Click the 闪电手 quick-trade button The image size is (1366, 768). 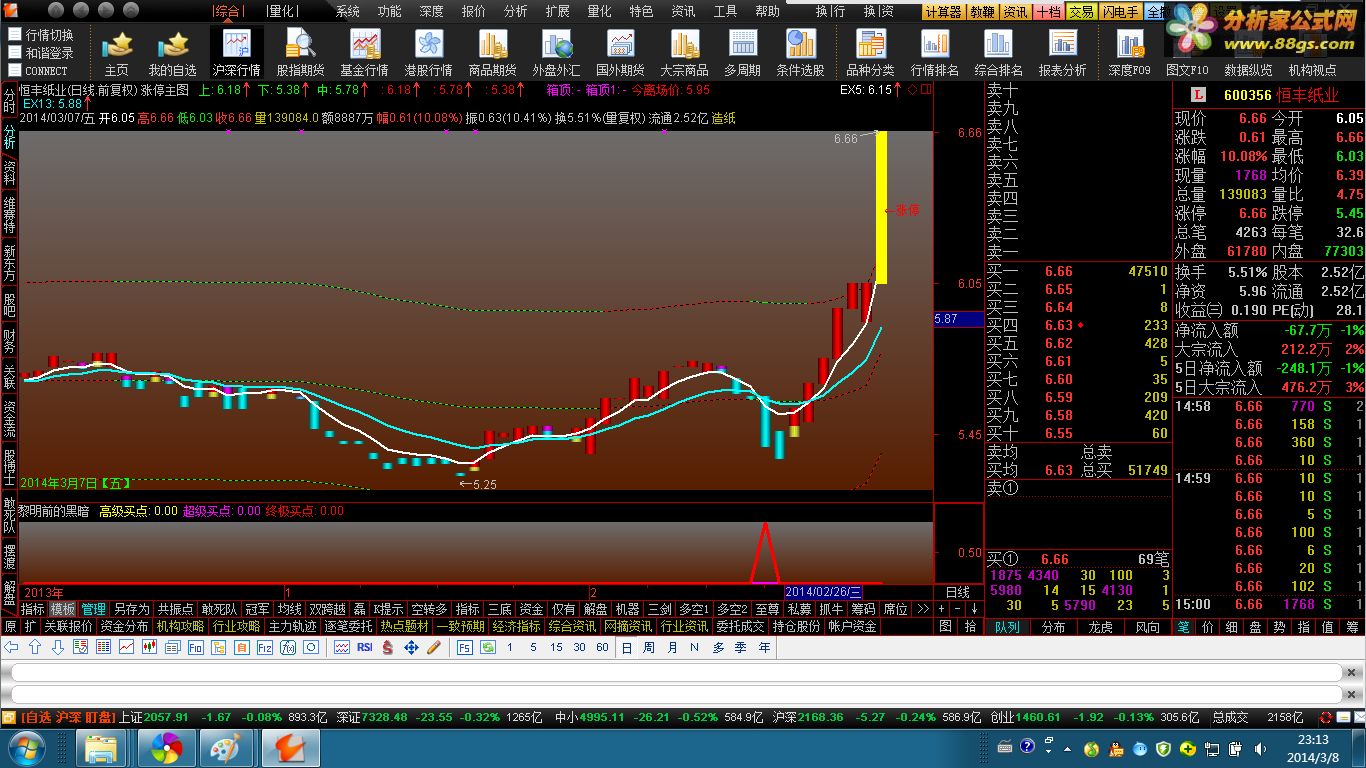tap(1120, 12)
